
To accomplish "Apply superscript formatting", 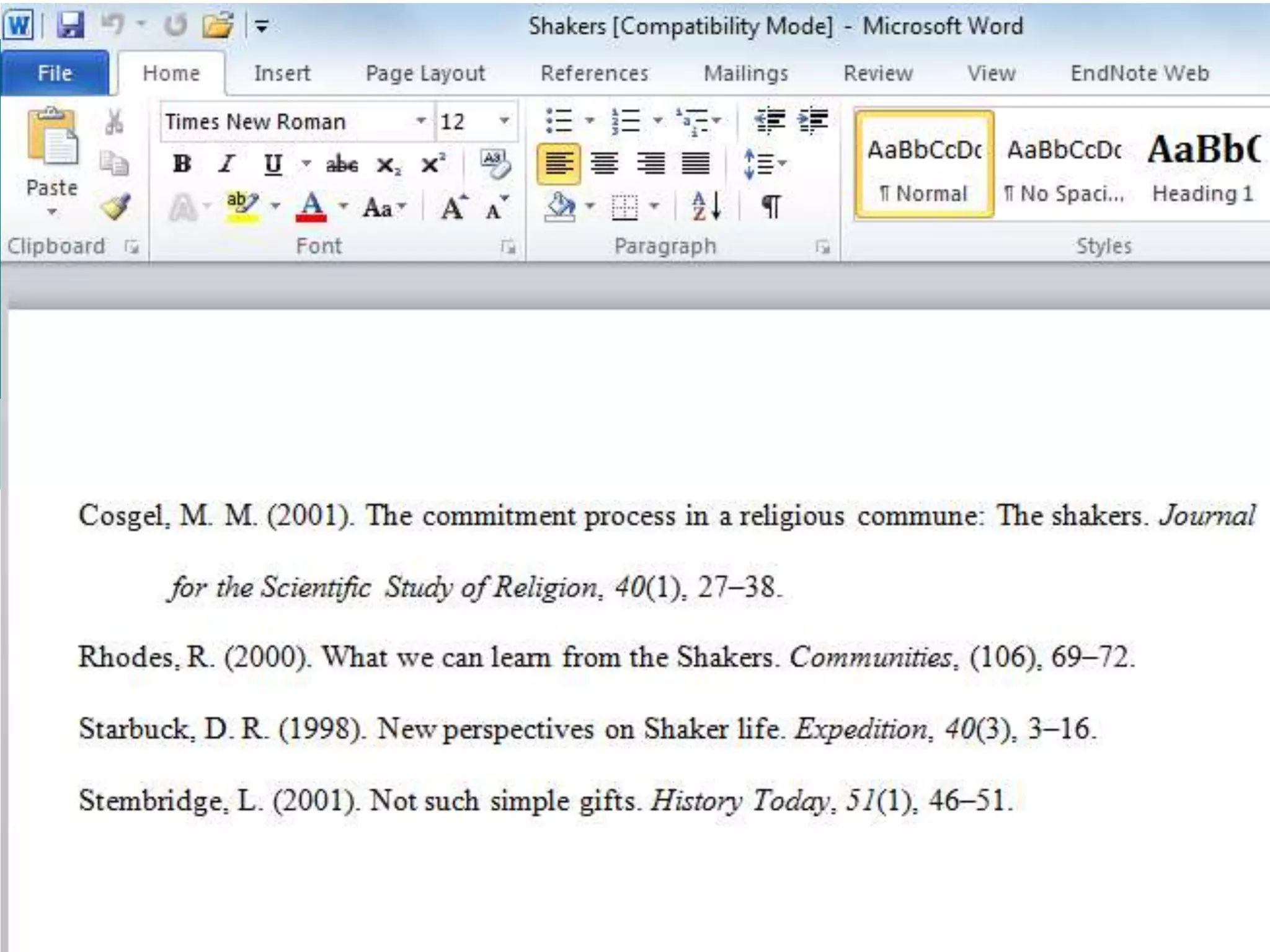I will point(432,165).
